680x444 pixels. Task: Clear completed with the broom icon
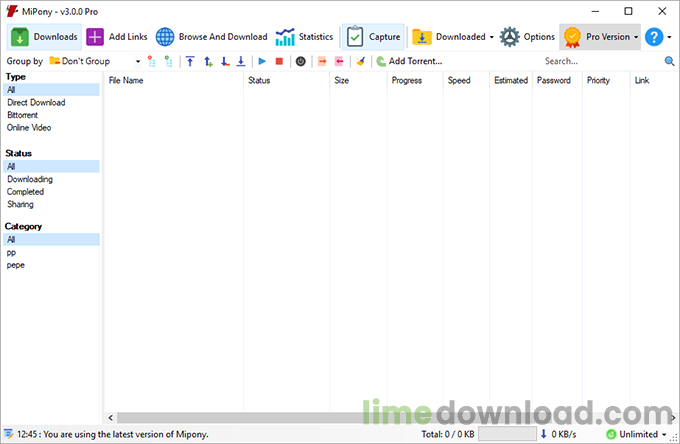[360, 61]
